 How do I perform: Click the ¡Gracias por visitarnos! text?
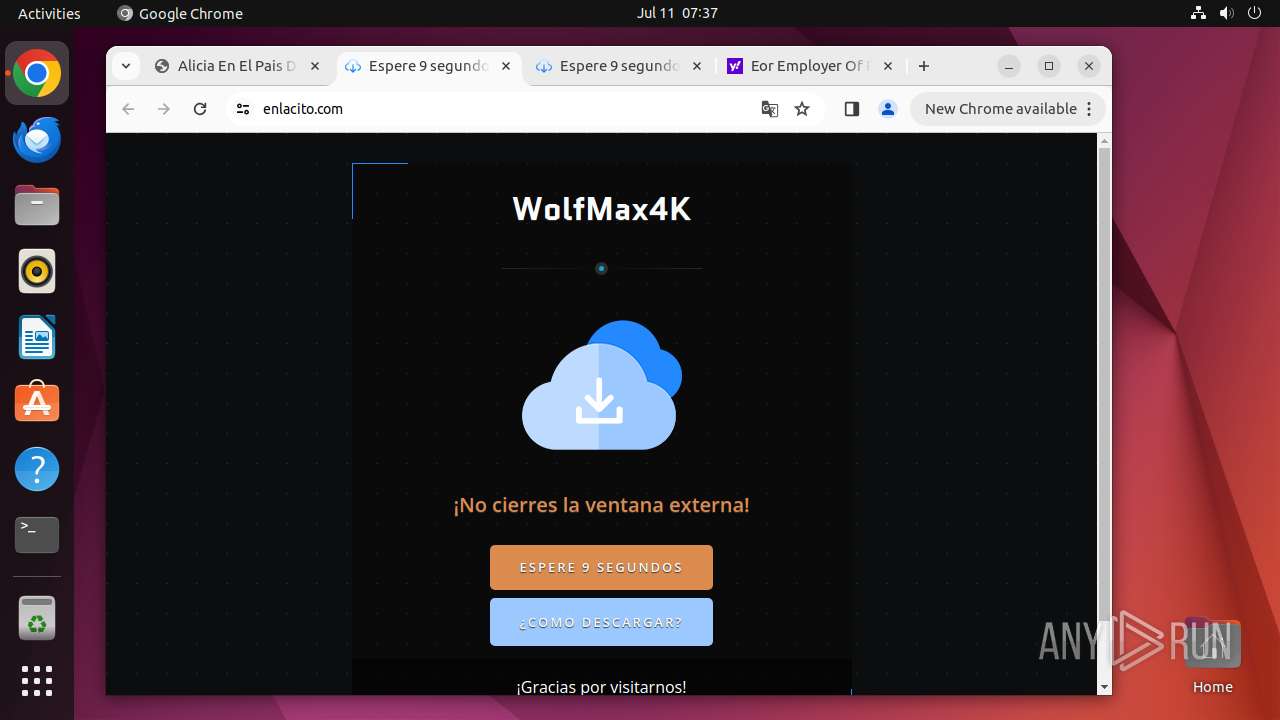601,687
